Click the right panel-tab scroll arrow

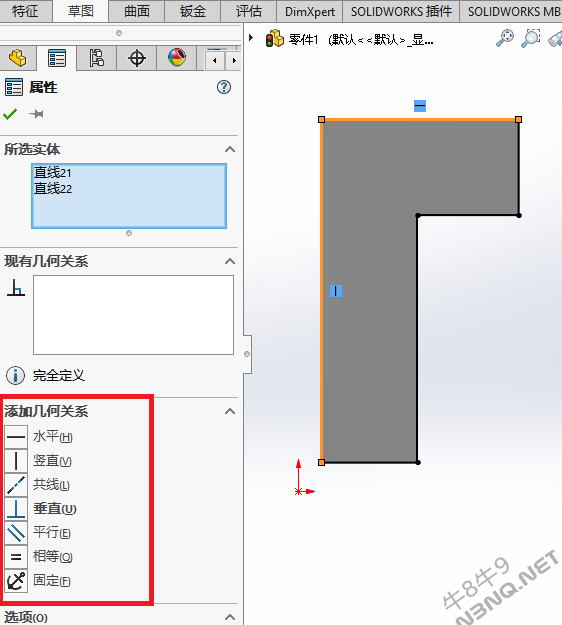coord(234,61)
